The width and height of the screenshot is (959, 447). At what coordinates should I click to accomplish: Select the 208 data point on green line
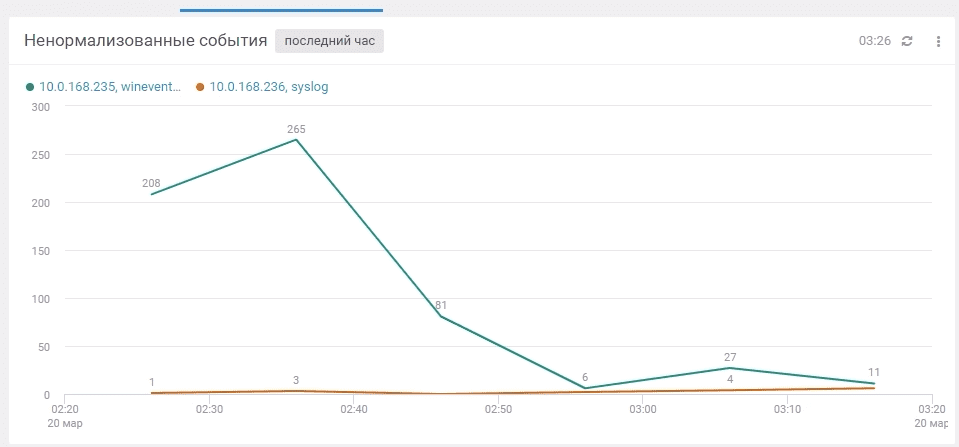152,194
